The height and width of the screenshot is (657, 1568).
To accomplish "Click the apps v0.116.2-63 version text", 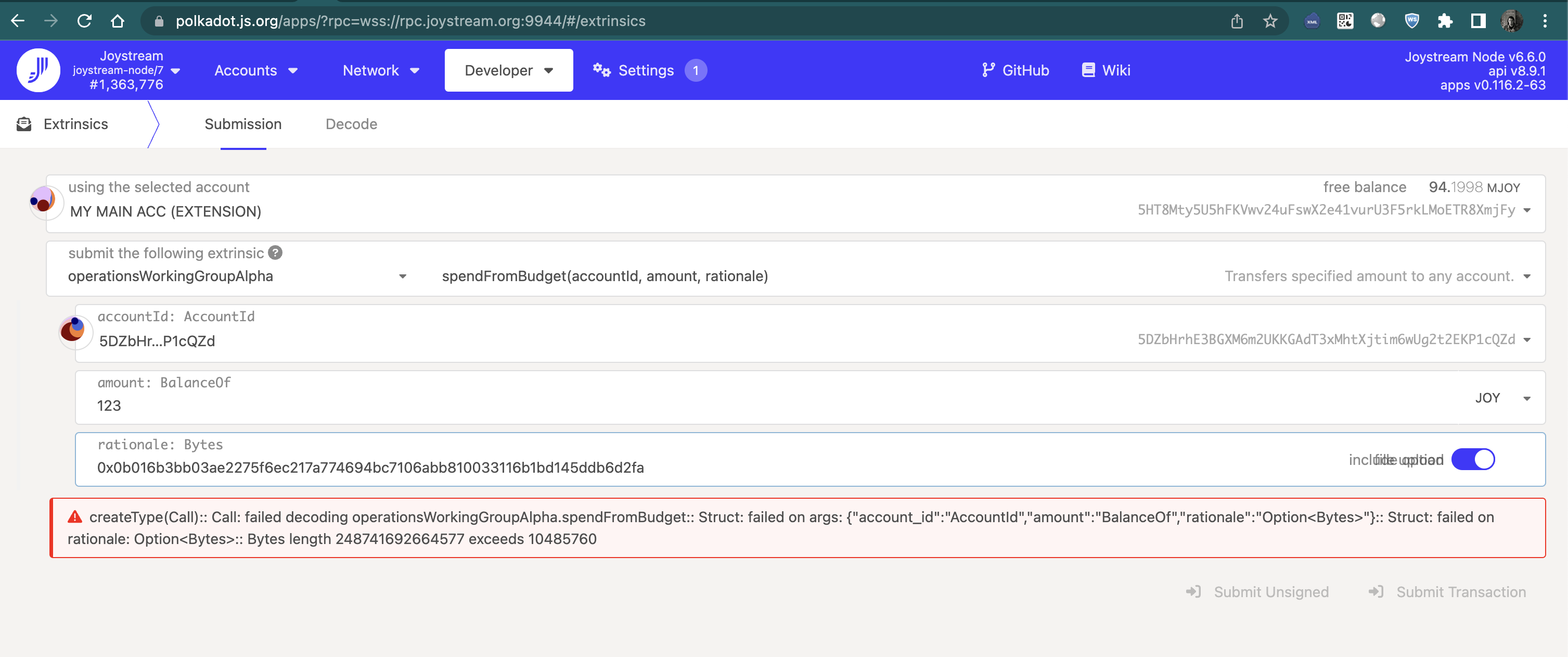I will coord(1493,85).
